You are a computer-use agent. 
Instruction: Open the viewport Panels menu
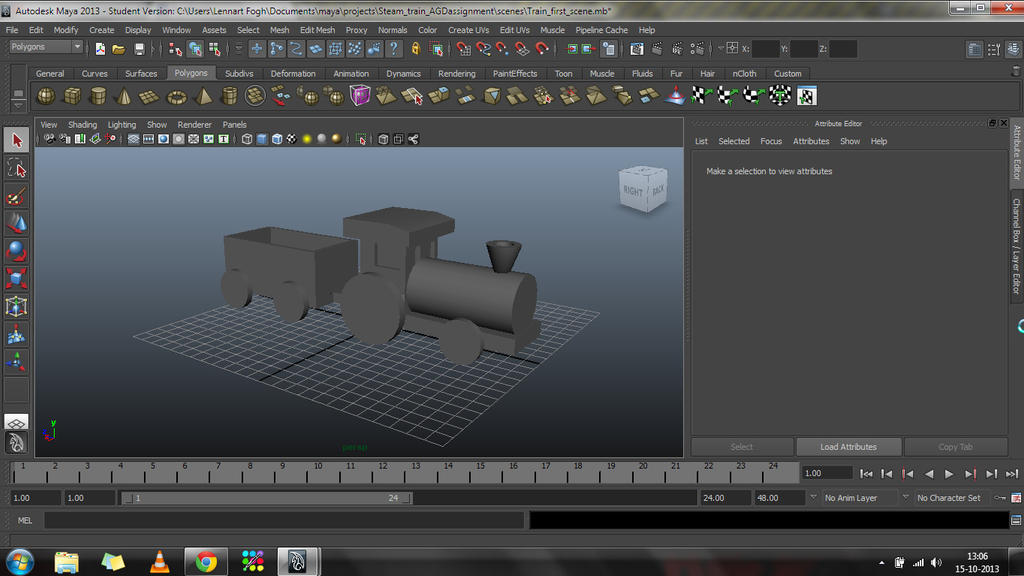click(234, 125)
